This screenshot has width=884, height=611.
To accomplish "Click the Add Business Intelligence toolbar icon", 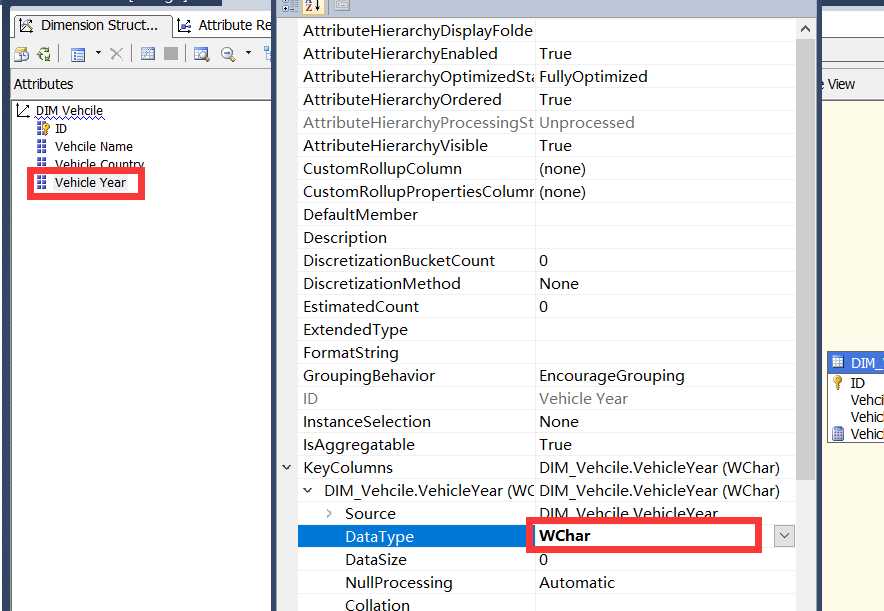I will (x=21, y=54).
